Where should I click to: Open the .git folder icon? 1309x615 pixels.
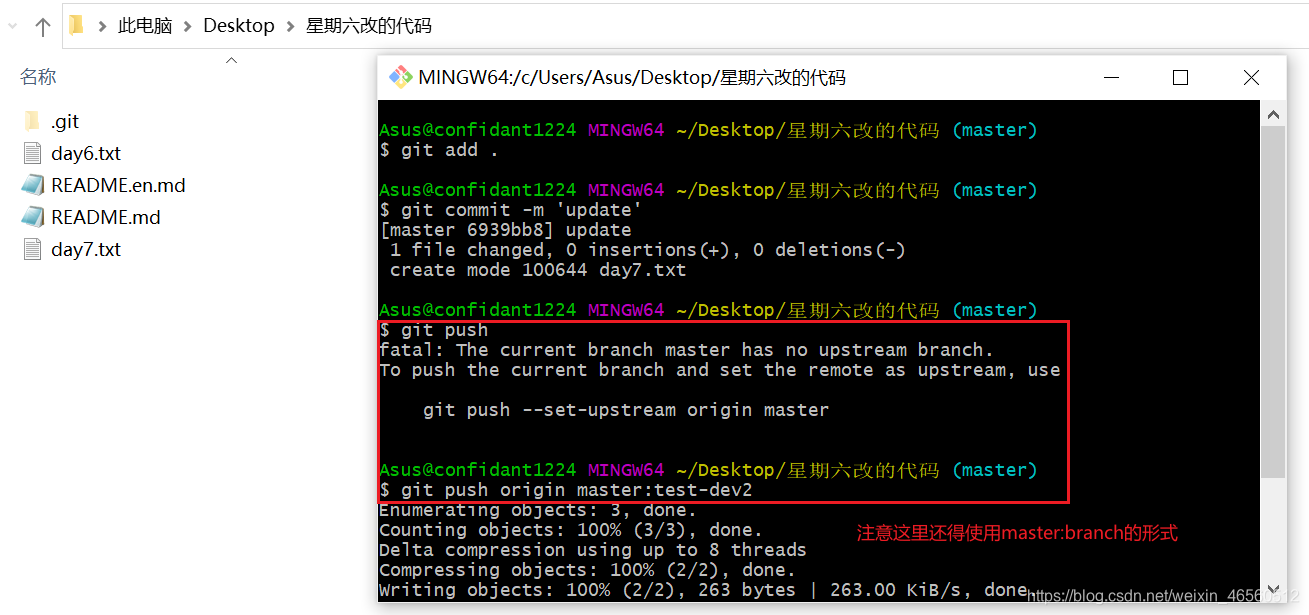coord(33,121)
